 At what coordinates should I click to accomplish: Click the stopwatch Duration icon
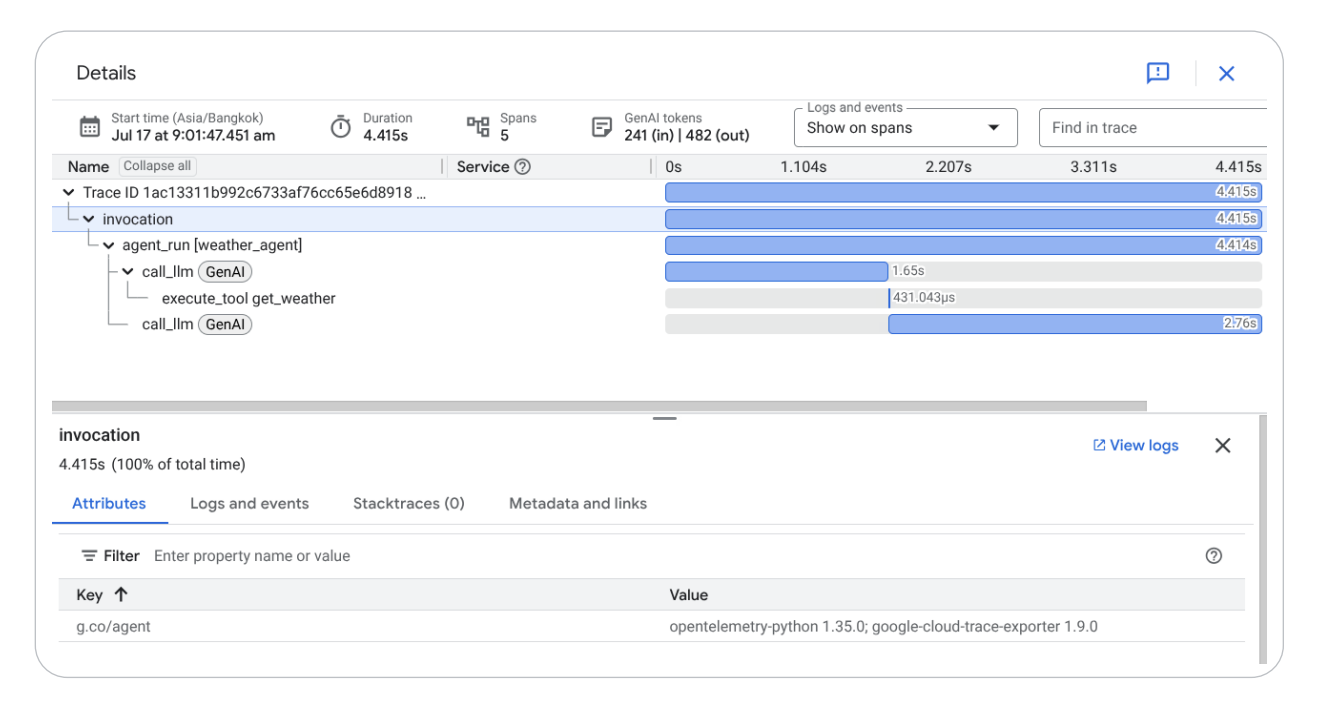341,124
